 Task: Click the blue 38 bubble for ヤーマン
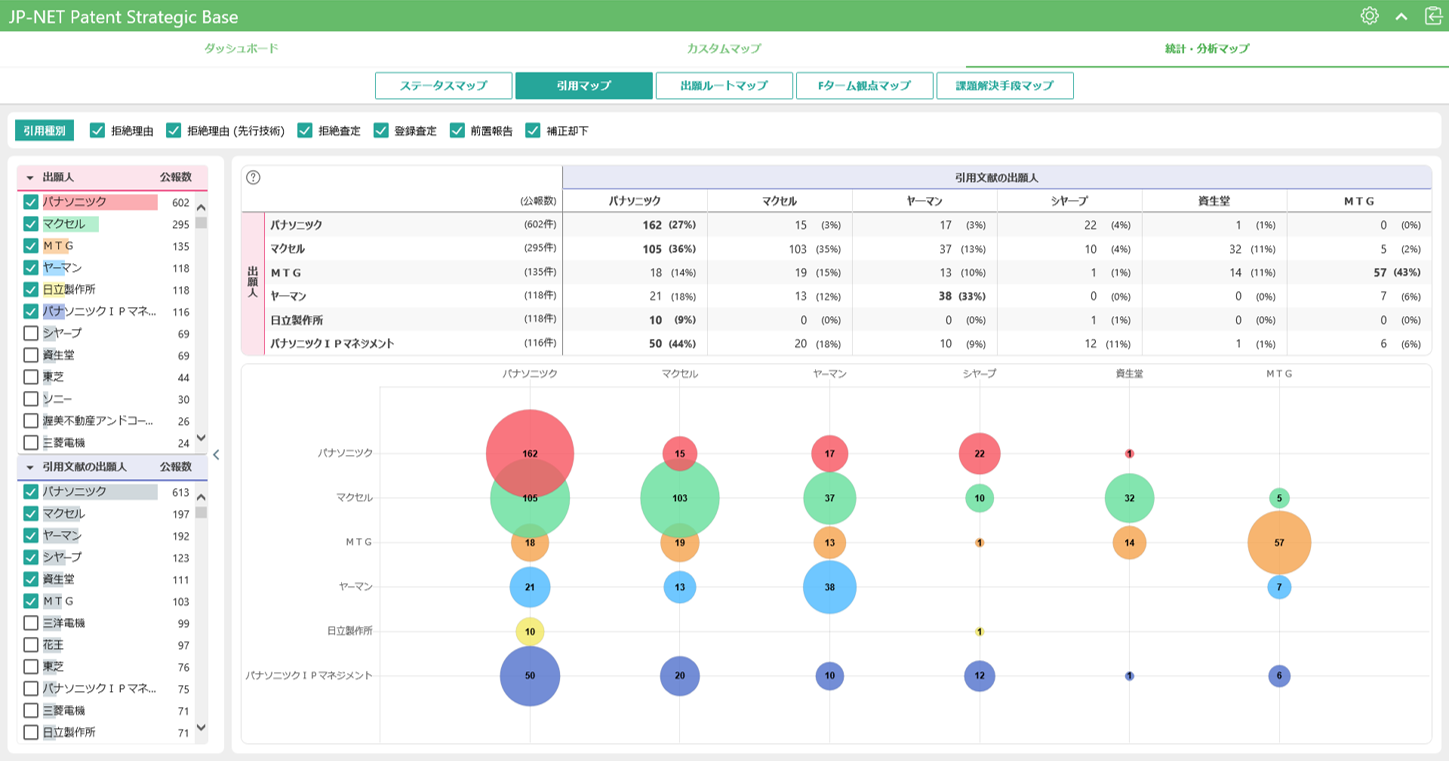coord(830,587)
